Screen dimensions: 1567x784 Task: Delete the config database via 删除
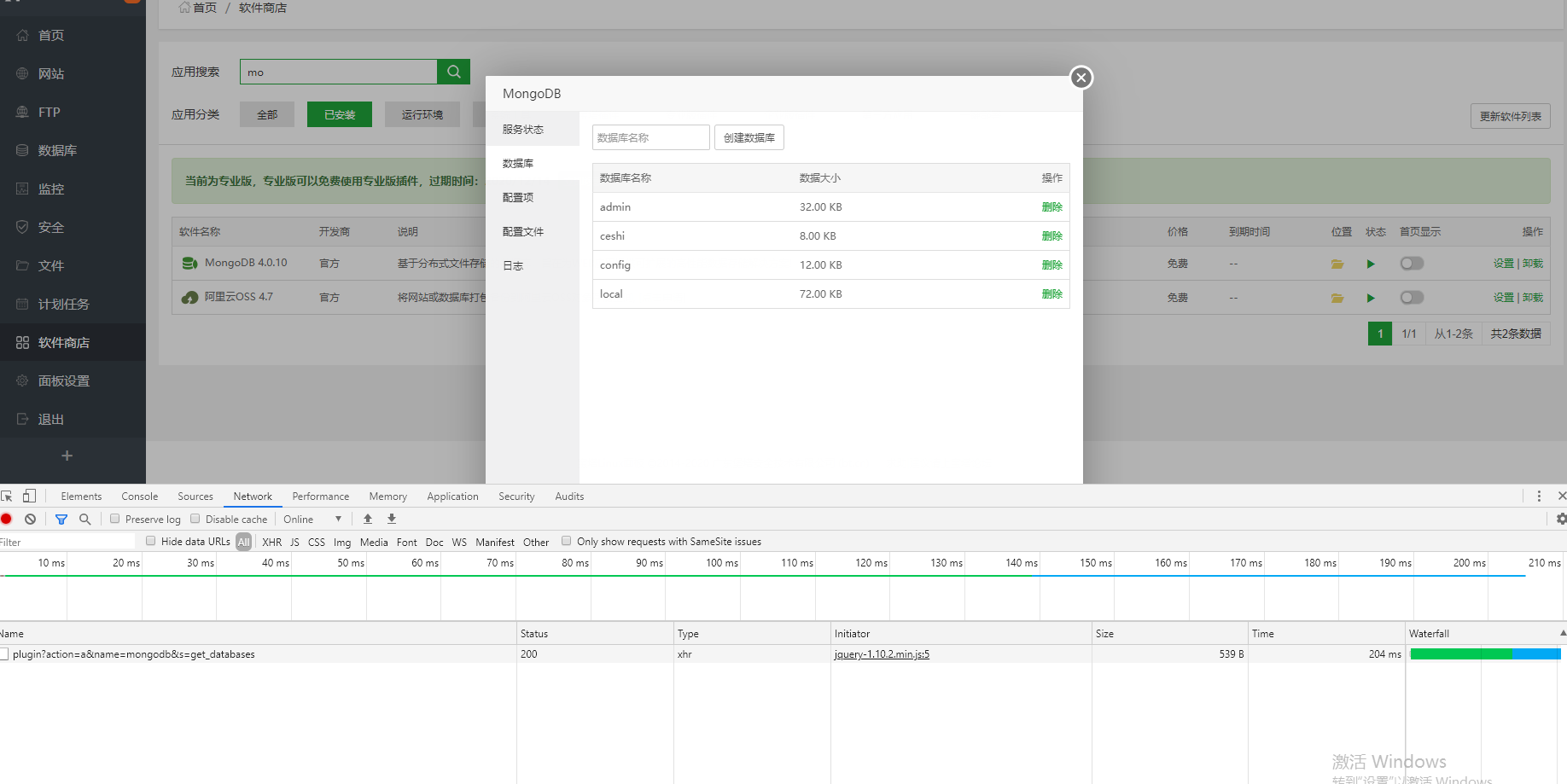1051,265
